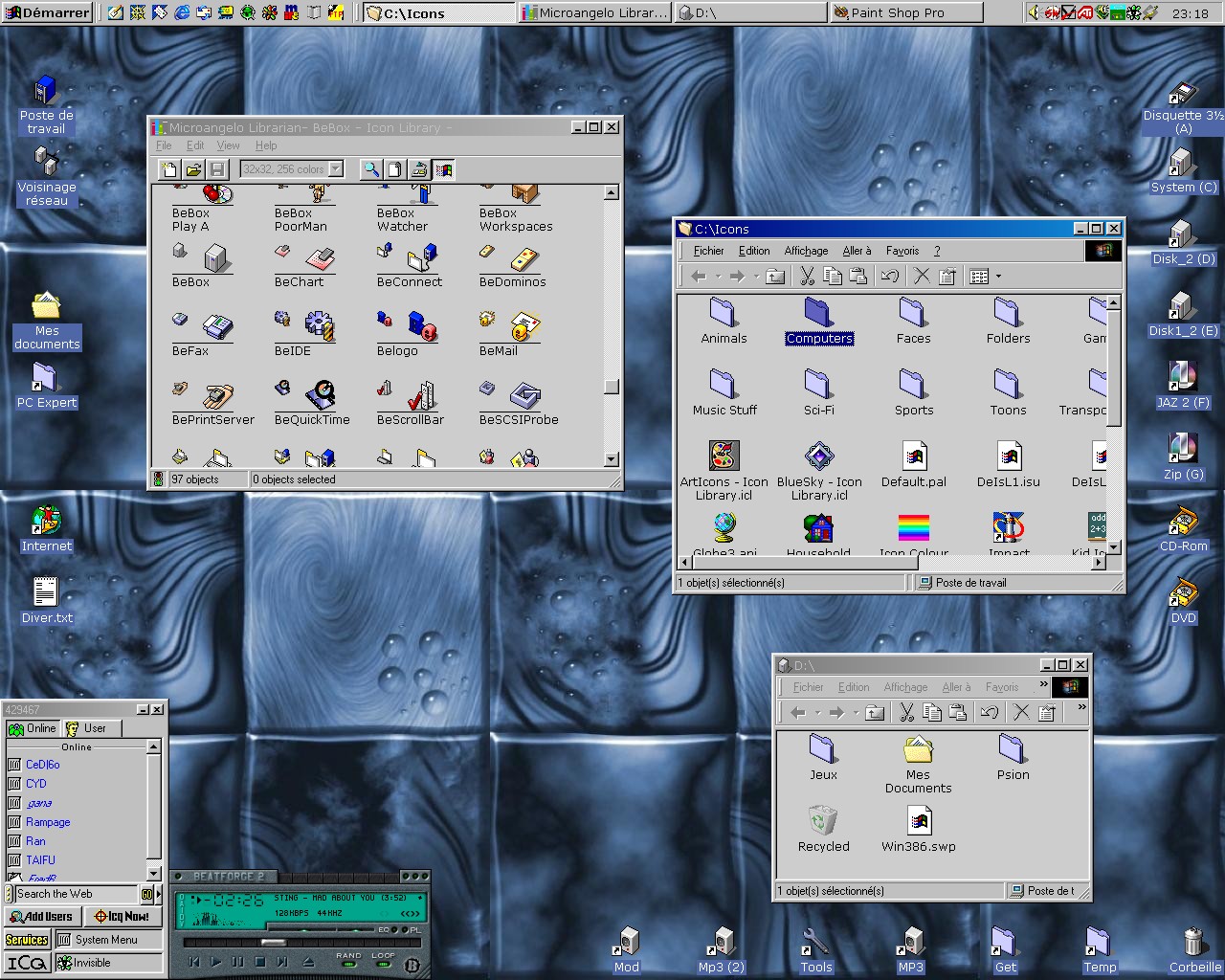Expand toolbar overflow chevron in D:\ window
This screenshot has height=980, width=1225.
pyautogui.click(x=1081, y=708)
